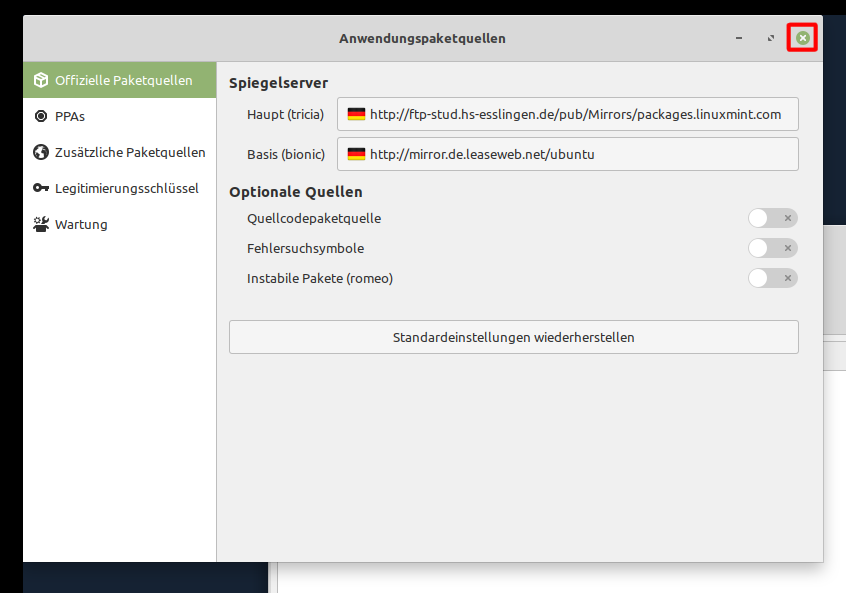Image resolution: width=846 pixels, height=593 pixels.
Task: Enable the Quellcodepaketquelle switch
Action: click(772, 218)
